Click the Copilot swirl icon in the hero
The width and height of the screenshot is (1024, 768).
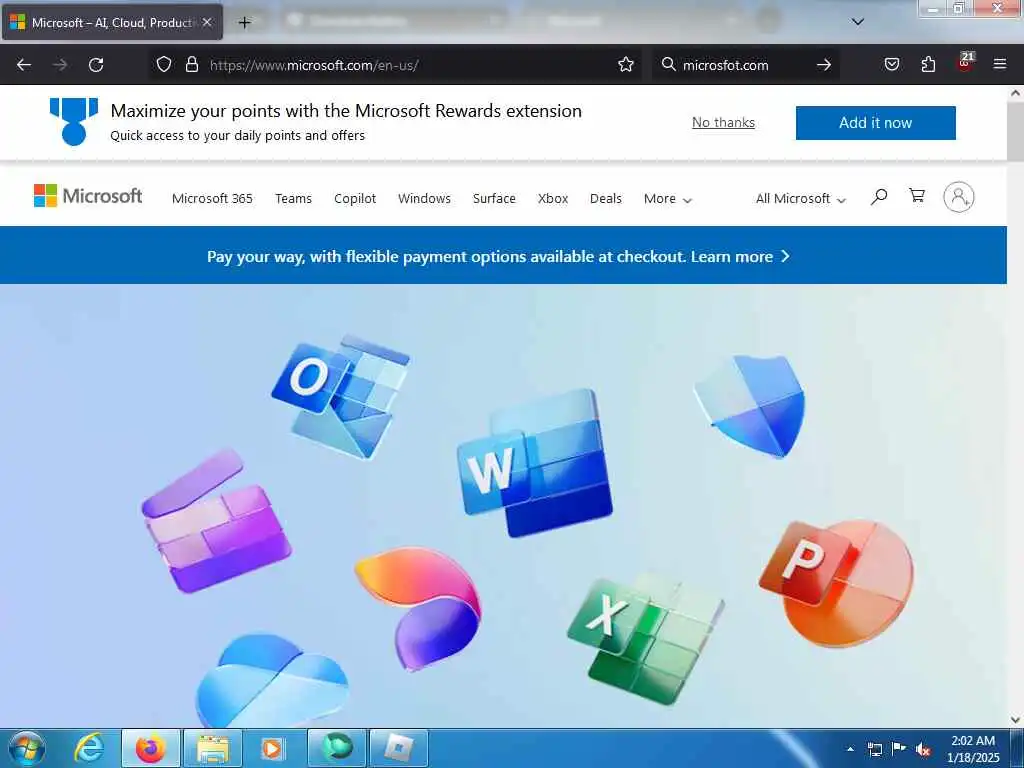(x=419, y=607)
